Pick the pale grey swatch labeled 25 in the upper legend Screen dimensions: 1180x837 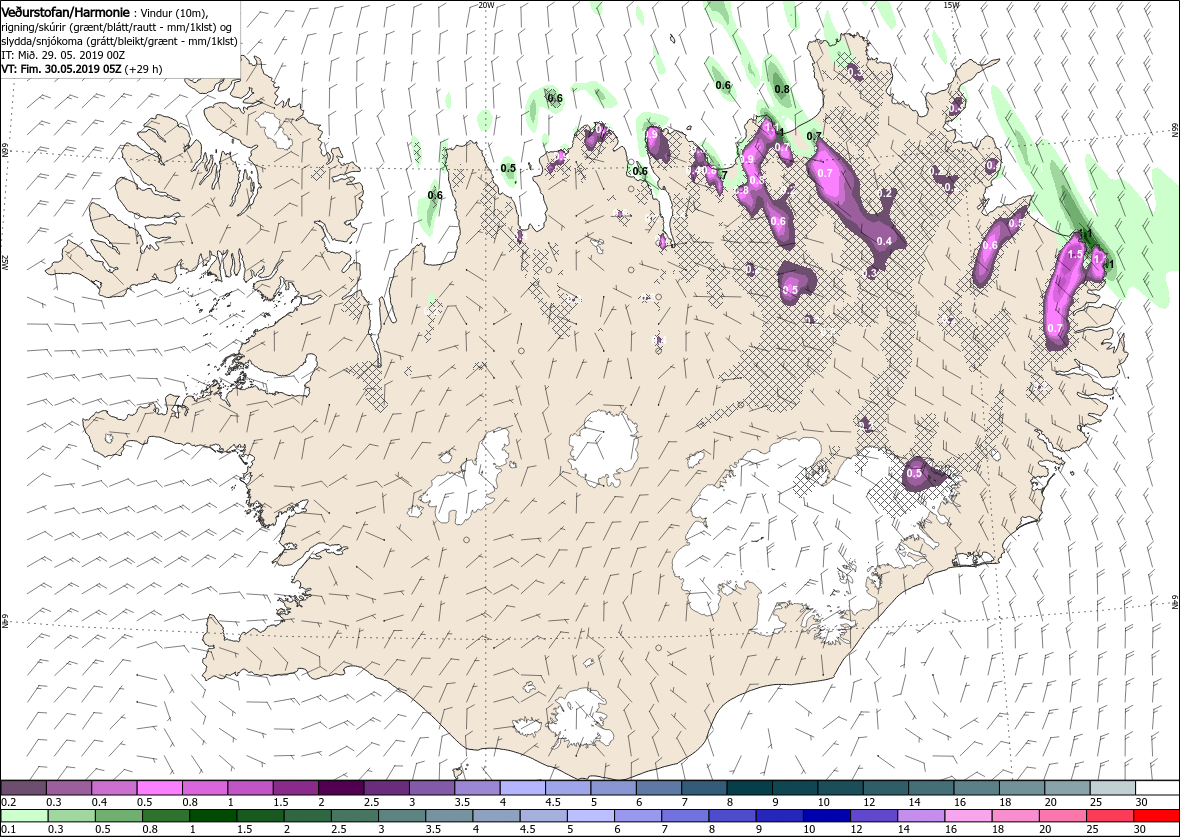pyautogui.click(x=1112, y=788)
